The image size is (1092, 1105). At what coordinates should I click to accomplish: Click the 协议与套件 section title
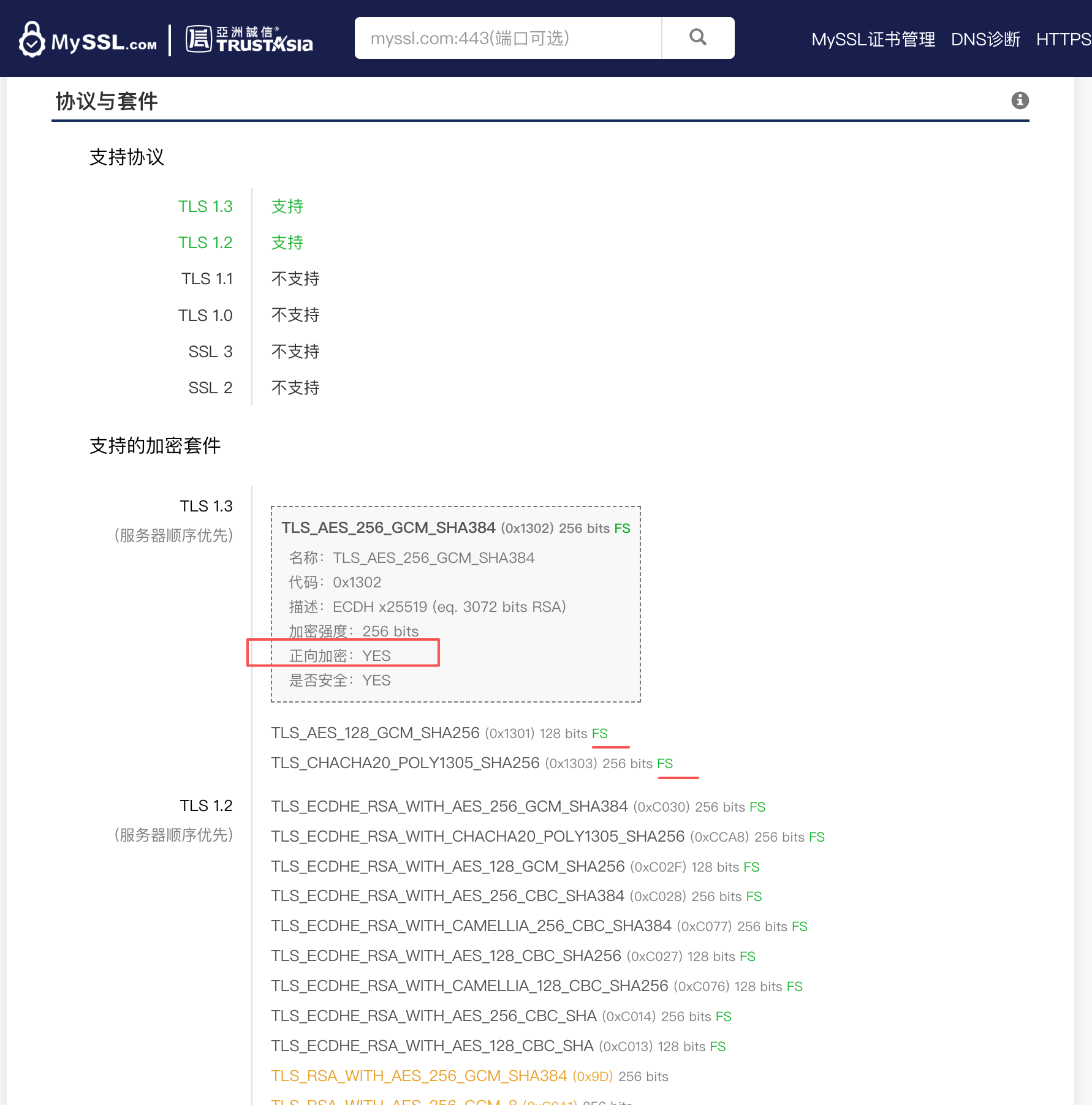(x=107, y=101)
